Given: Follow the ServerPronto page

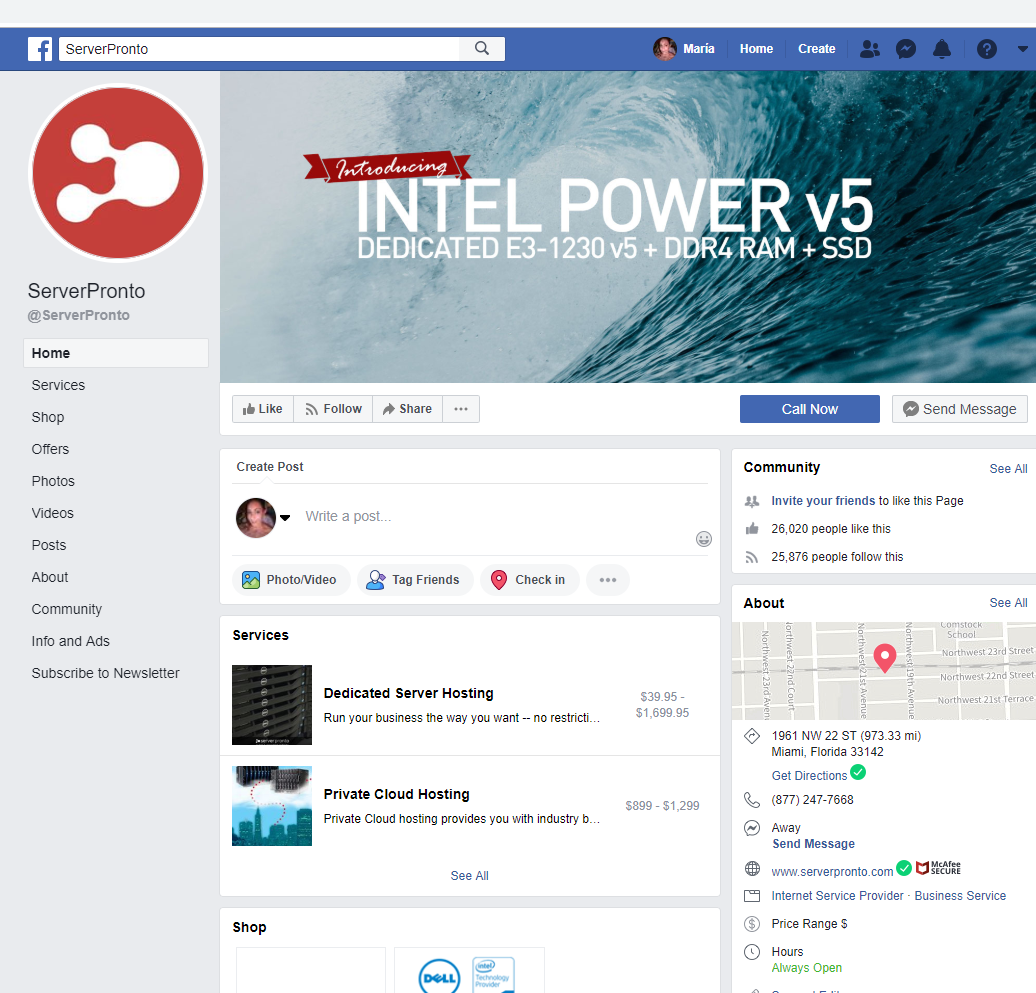Looking at the screenshot, I should pos(333,409).
